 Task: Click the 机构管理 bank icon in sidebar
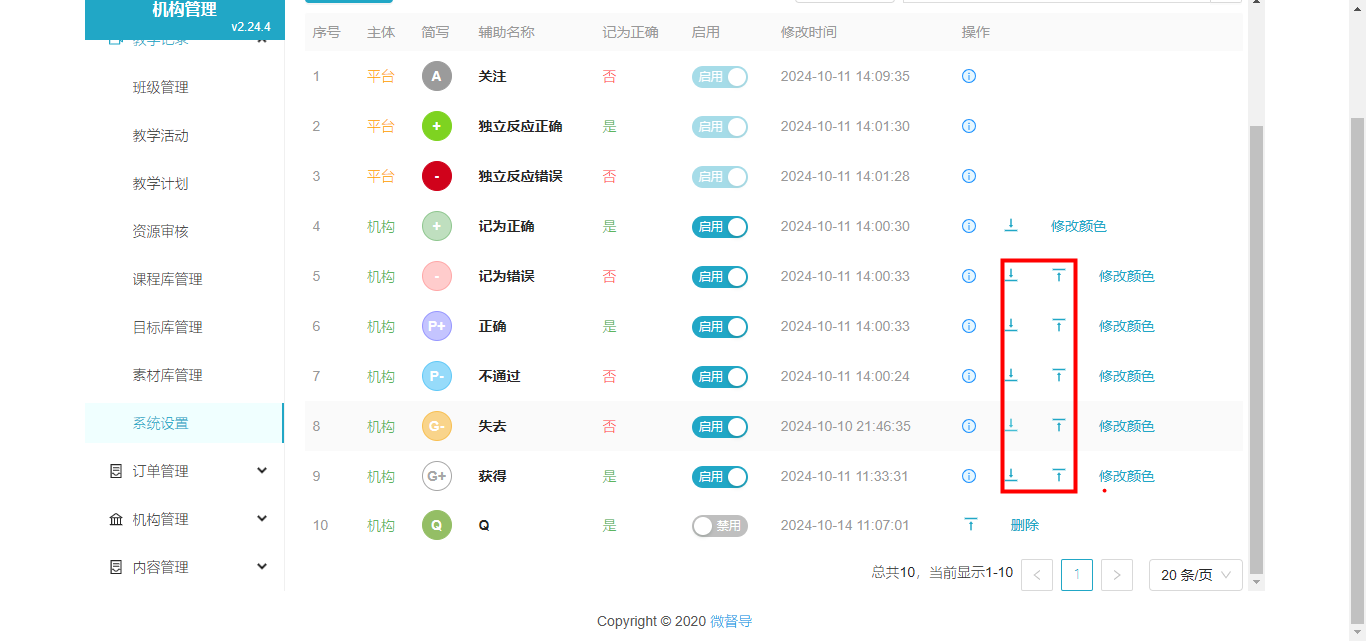[116, 519]
